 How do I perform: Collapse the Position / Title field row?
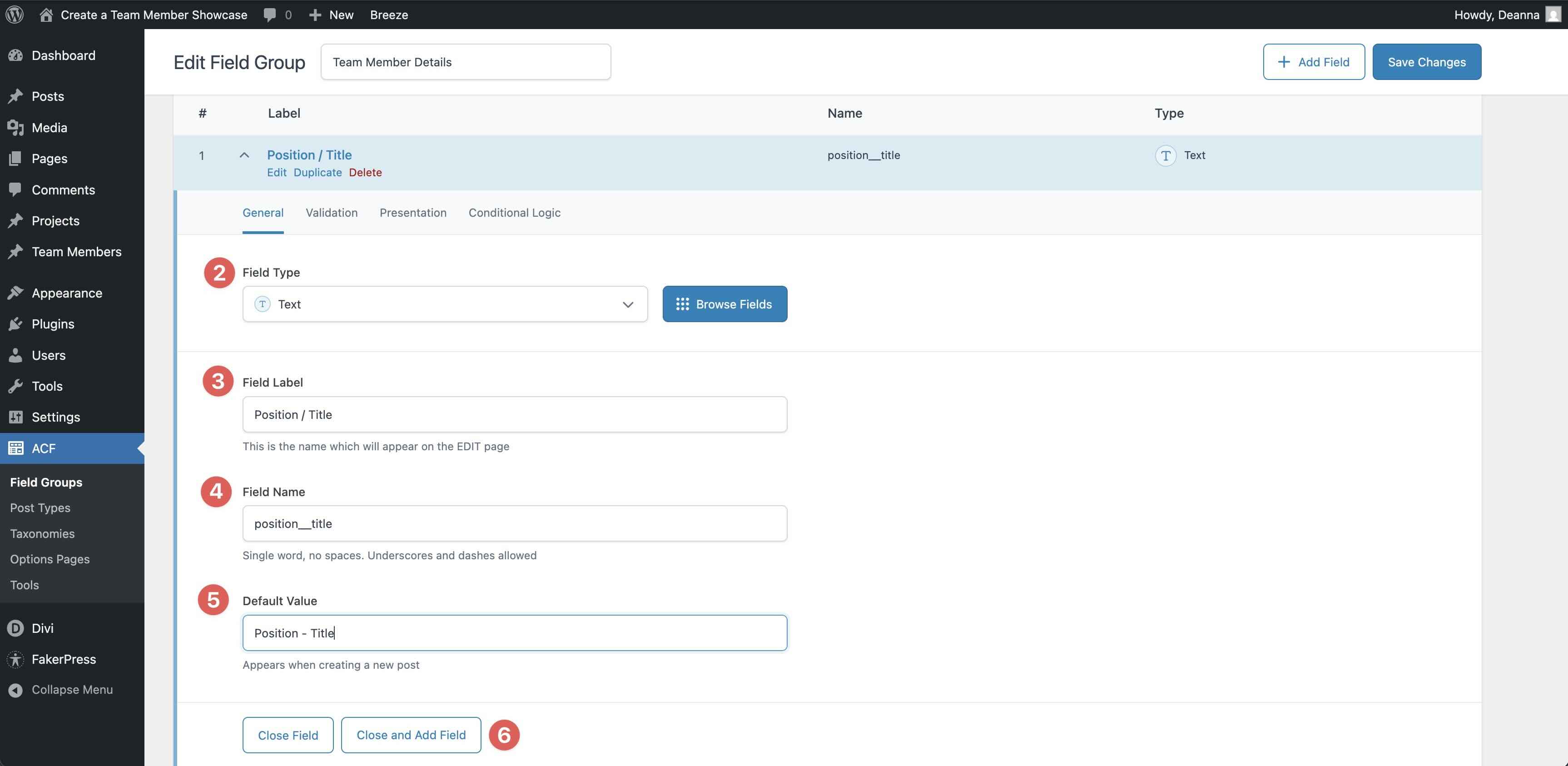click(244, 154)
